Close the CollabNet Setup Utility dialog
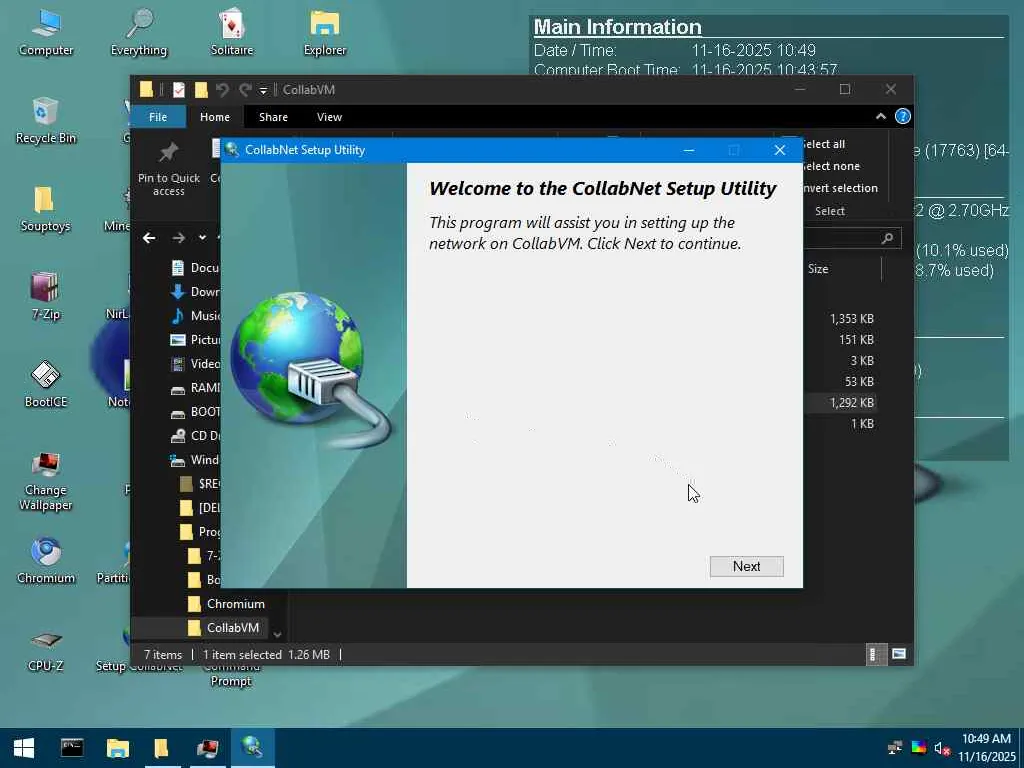Viewport: 1024px width, 768px height. [x=780, y=150]
